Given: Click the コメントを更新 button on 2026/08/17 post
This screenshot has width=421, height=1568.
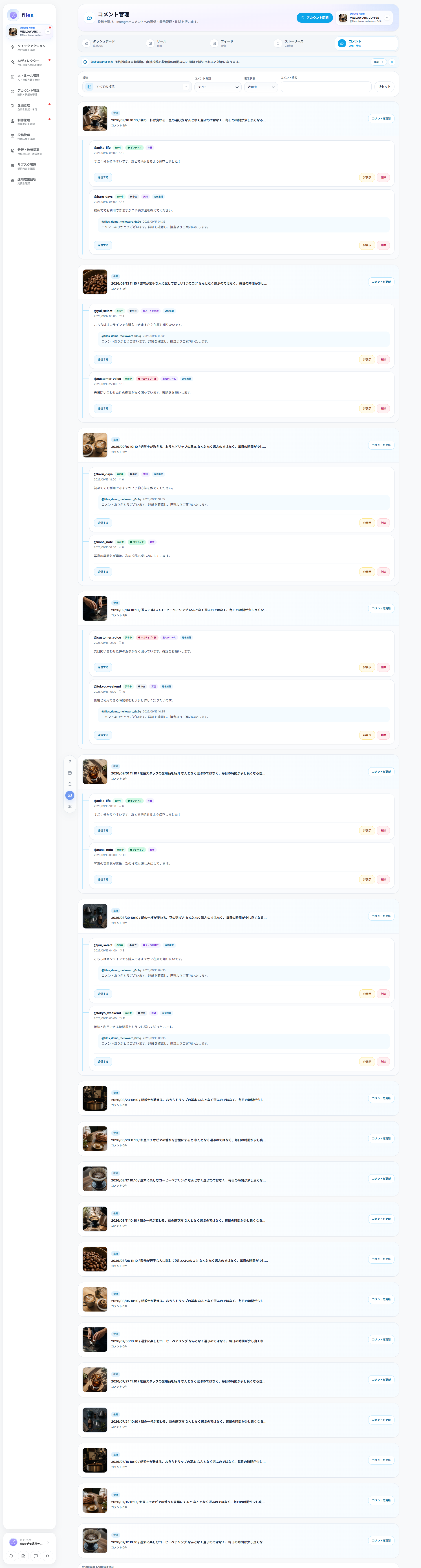Looking at the screenshot, I should (x=381, y=1179).
